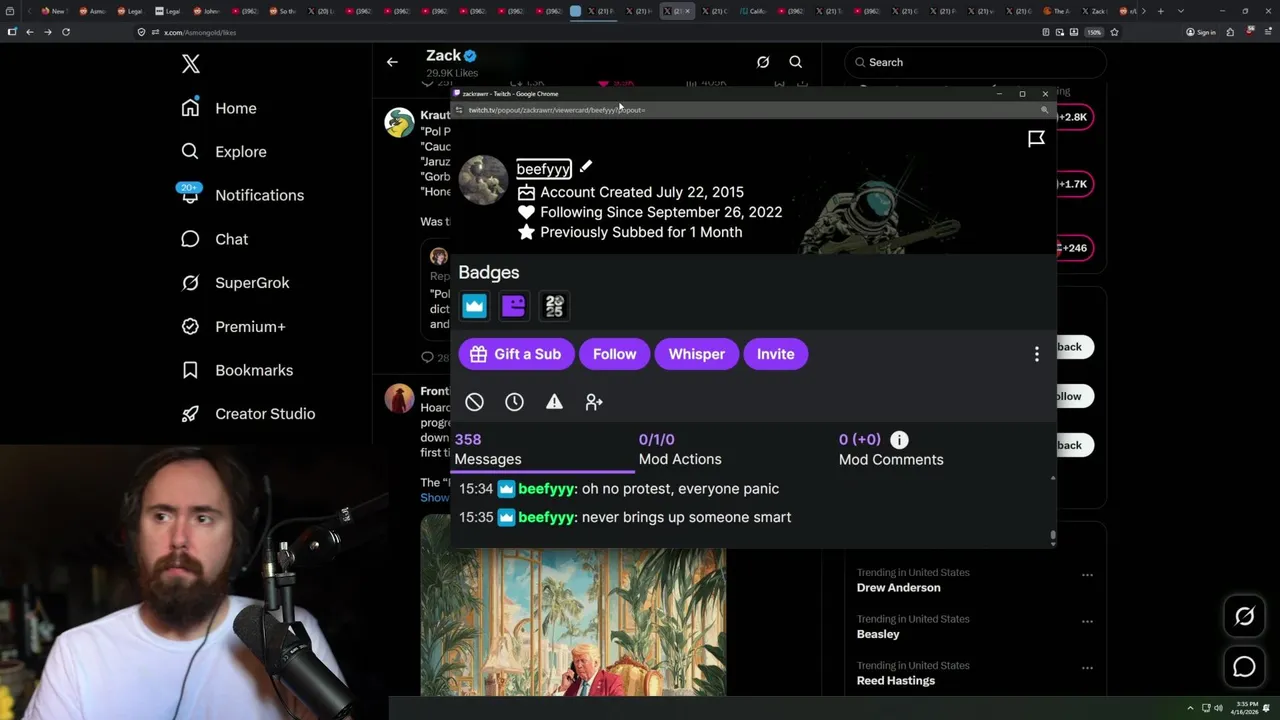Focus the X Search field
1280x720 pixels.
point(975,62)
